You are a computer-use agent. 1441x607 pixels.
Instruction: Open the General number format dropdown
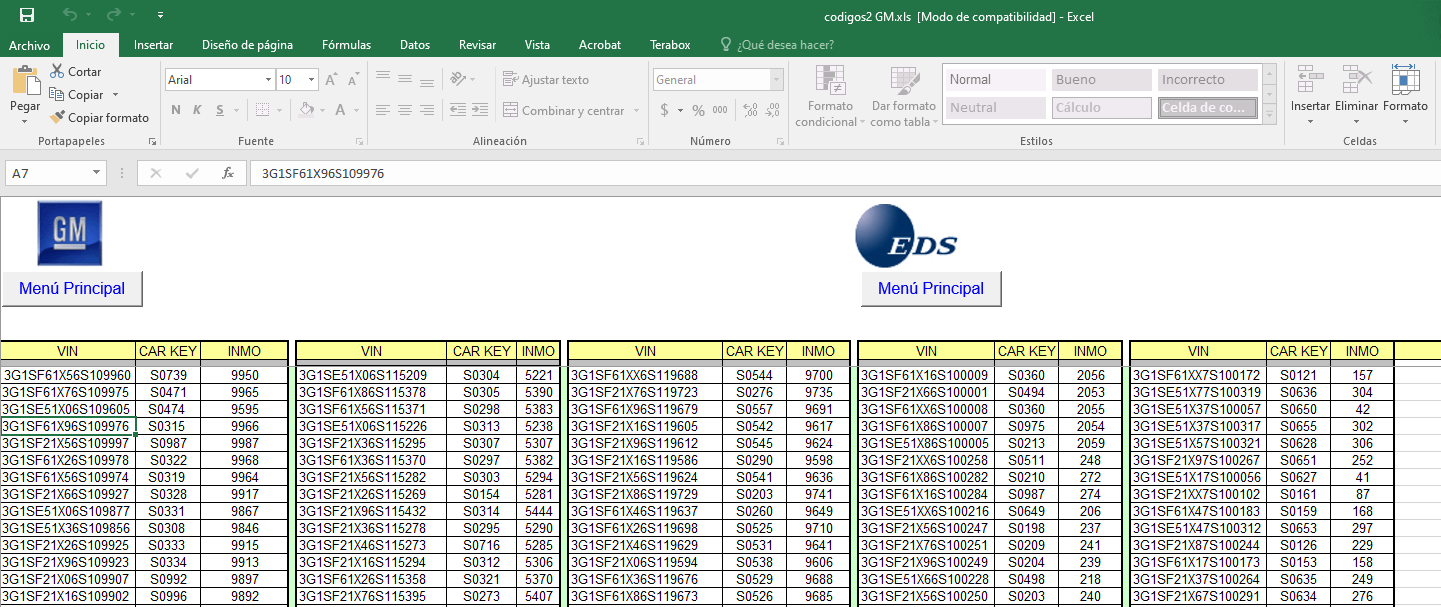[776, 80]
